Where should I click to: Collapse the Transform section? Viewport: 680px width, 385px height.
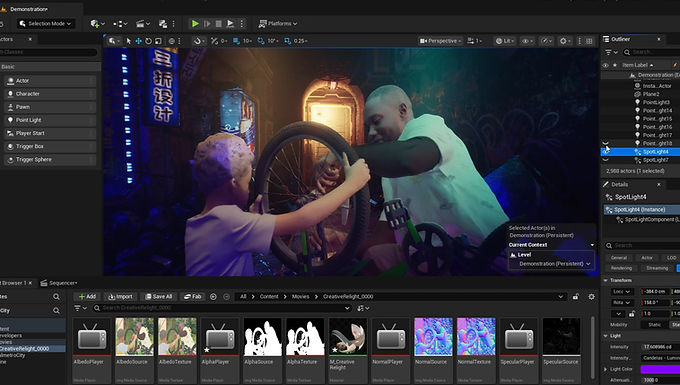click(606, 281)
